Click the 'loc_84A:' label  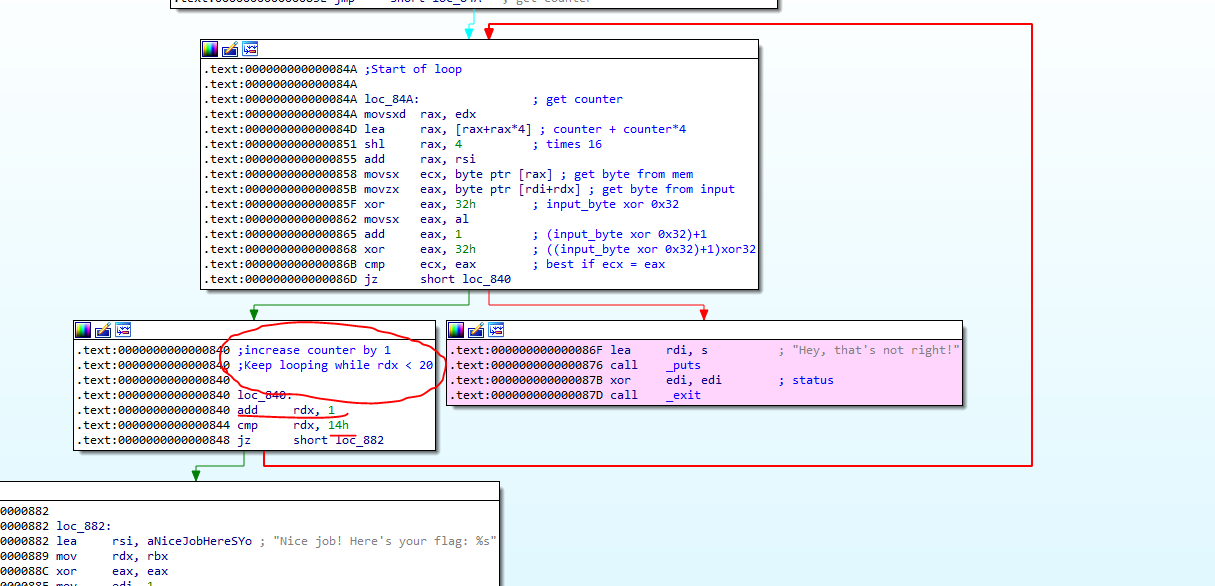(x=392, y=99)
